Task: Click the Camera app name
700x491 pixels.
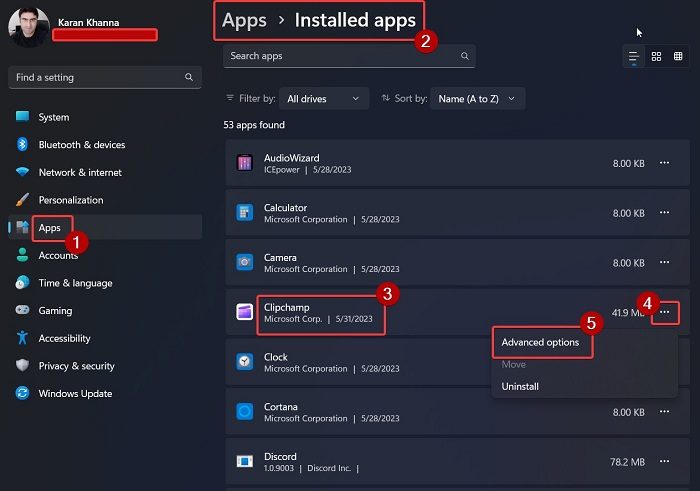Action: pos(280,258)
